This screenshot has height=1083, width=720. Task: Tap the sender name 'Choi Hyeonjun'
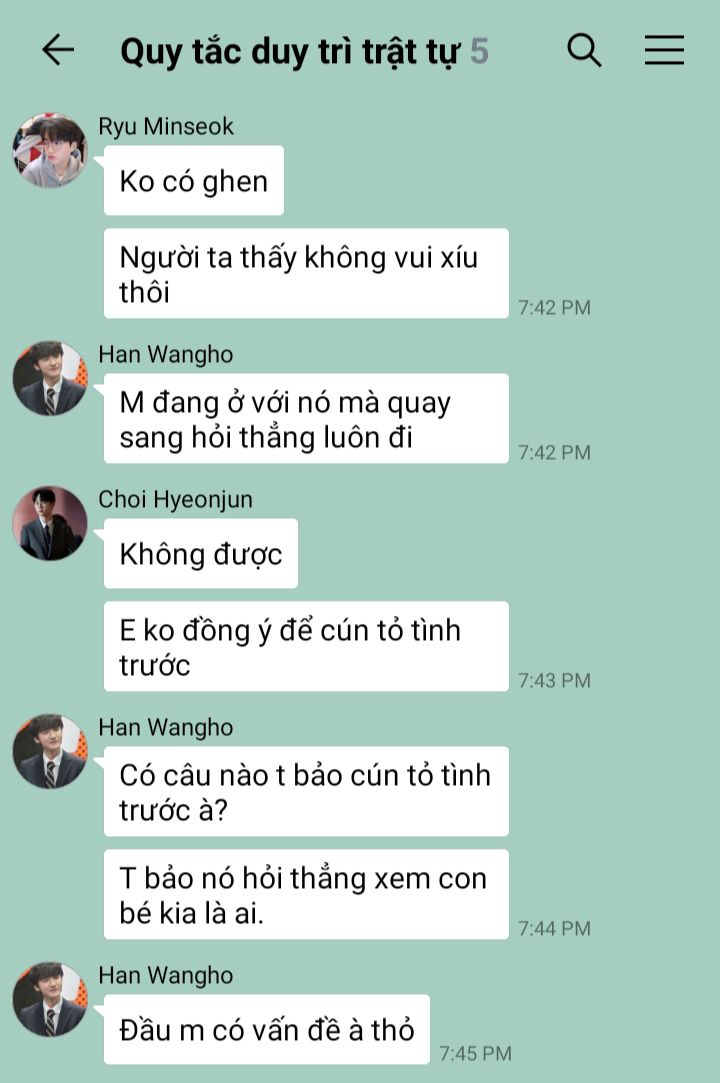tap(176, 499)
